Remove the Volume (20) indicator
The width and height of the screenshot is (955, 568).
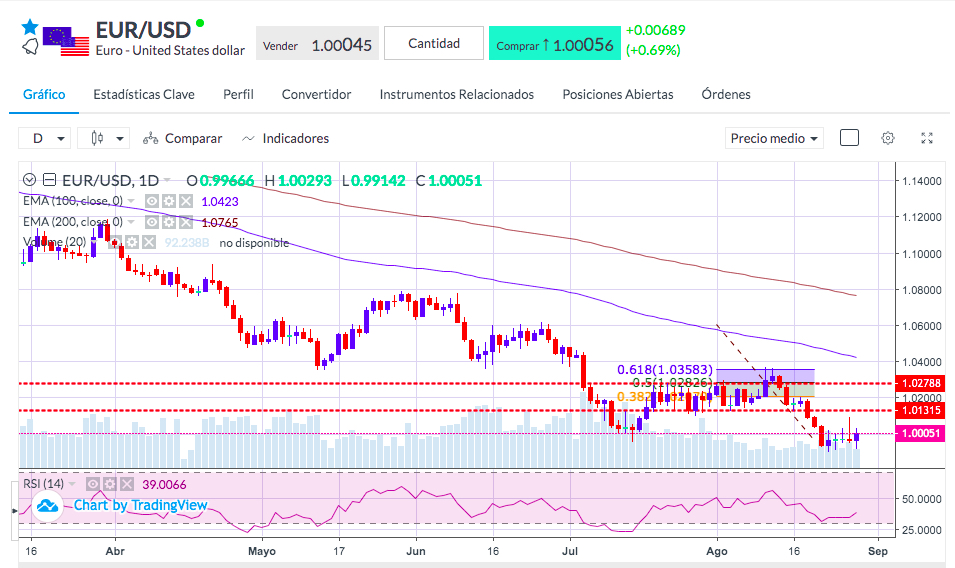point(149,243)
